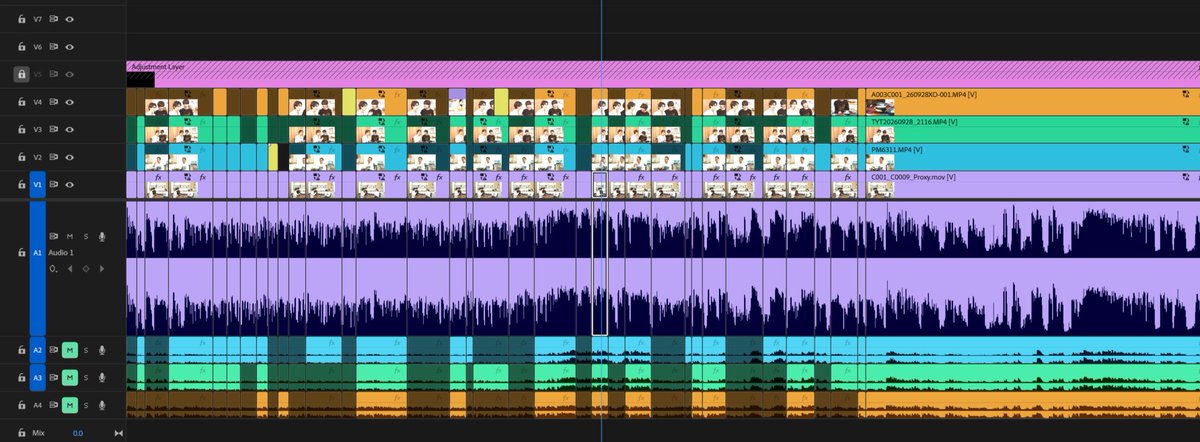
Task: Toggle sync lock on V2
Action: pyautogui.click(x=54, y=157)
